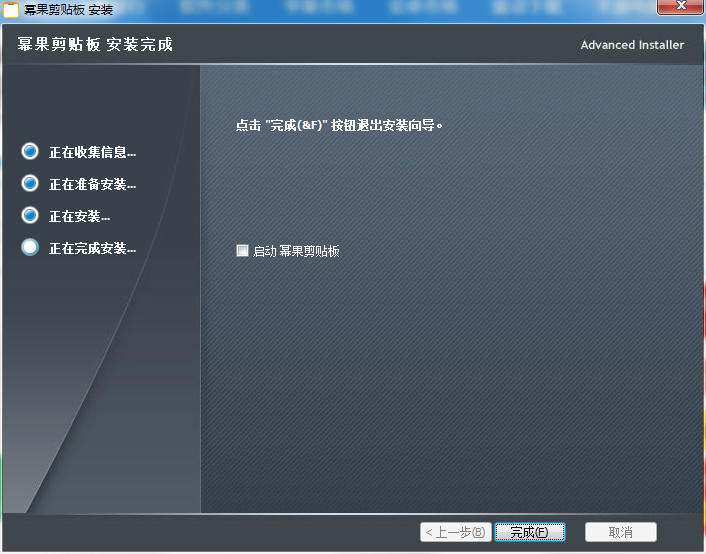The height and width of the screenshot is (554, 706).
Task: Click the 正在收集信息 step indicator
Action: coord(30,151)
